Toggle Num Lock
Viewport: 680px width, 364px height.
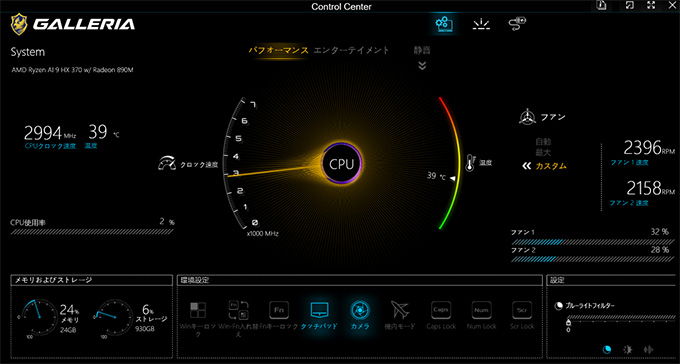point(481,316)
